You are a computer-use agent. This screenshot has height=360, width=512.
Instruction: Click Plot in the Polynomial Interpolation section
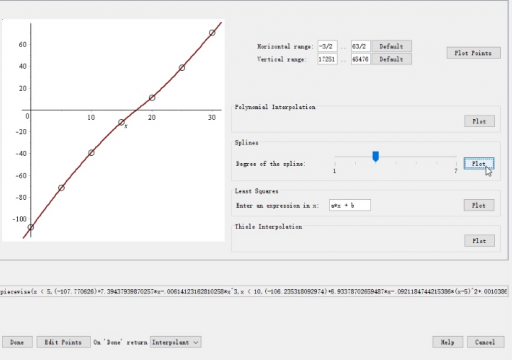pyautogui.click(x=479, y=121)
